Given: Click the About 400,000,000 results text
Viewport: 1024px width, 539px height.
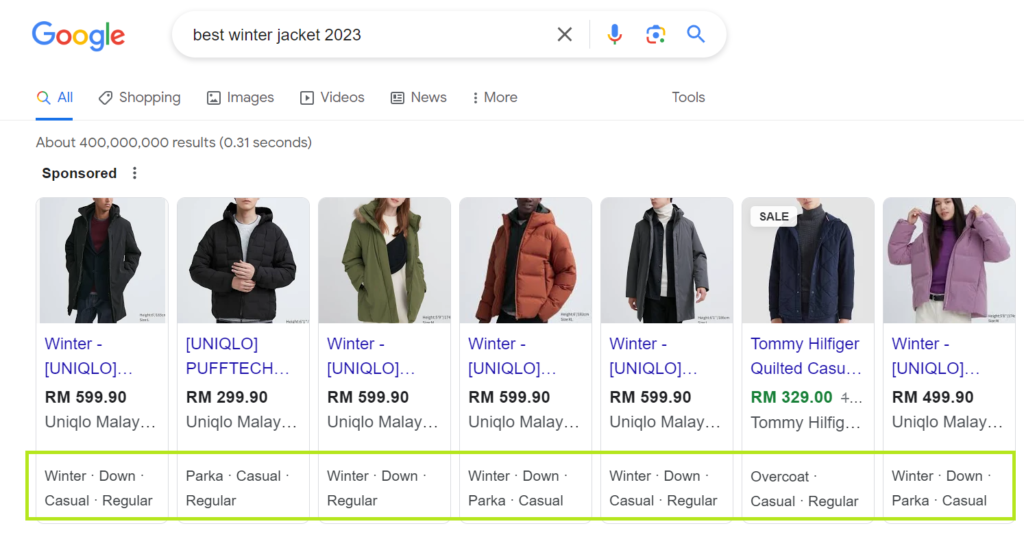Looking at the screenshot, I should [x=174, y=142].
